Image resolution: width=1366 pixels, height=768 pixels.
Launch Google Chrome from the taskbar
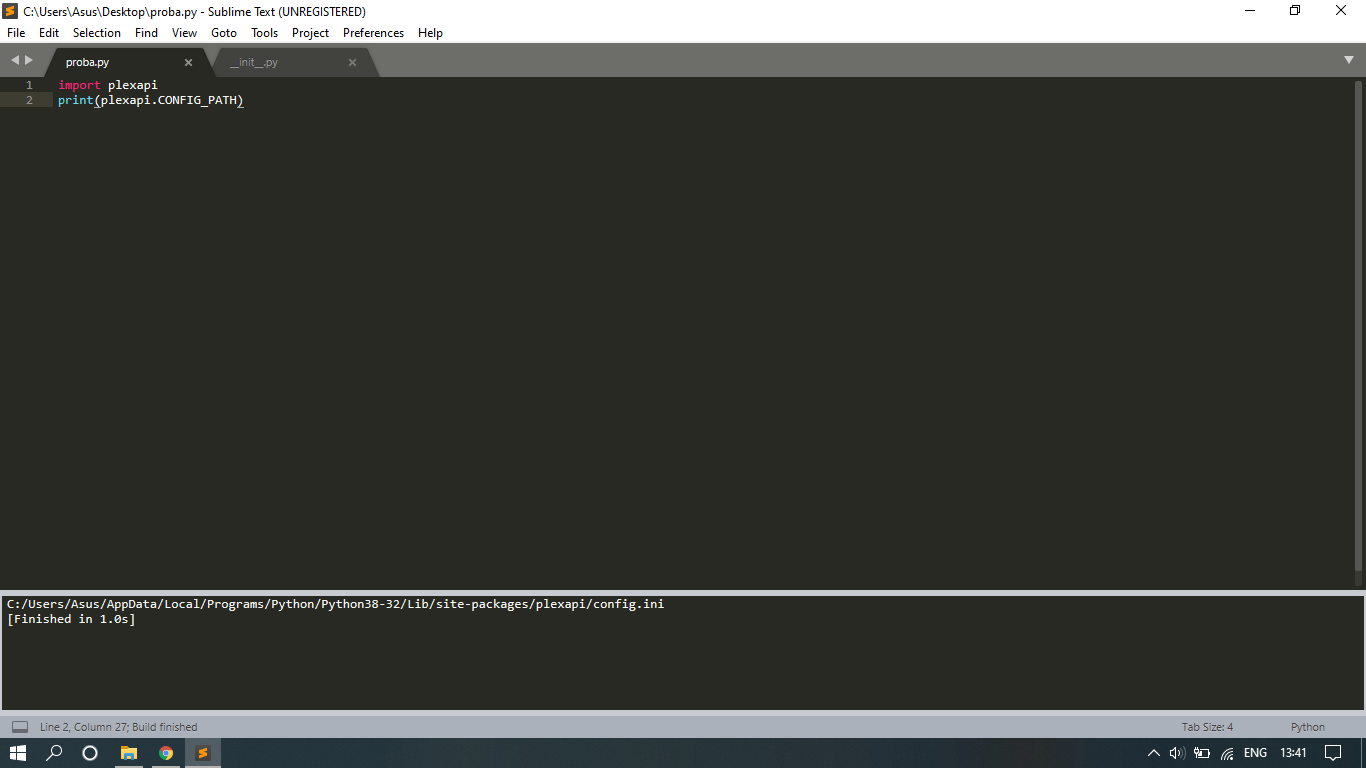pyautogui.click(x=166, y=752)
